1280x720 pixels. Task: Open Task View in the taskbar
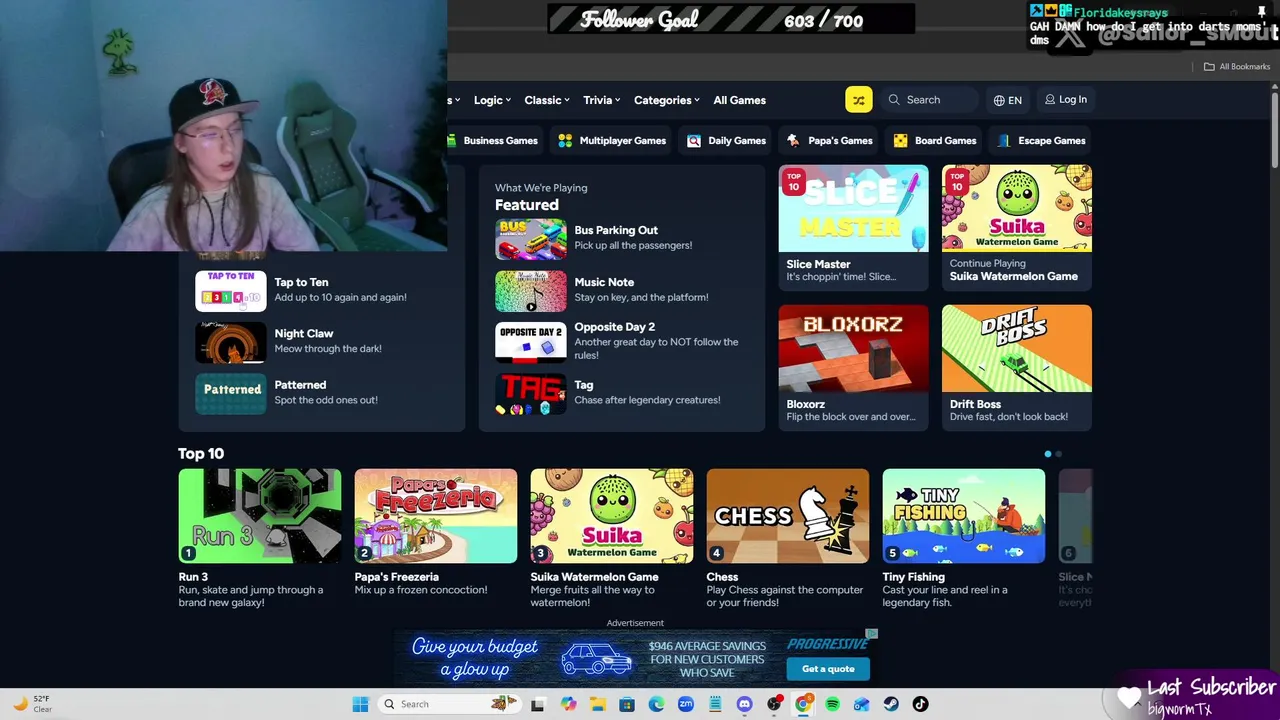pos(537,704)
